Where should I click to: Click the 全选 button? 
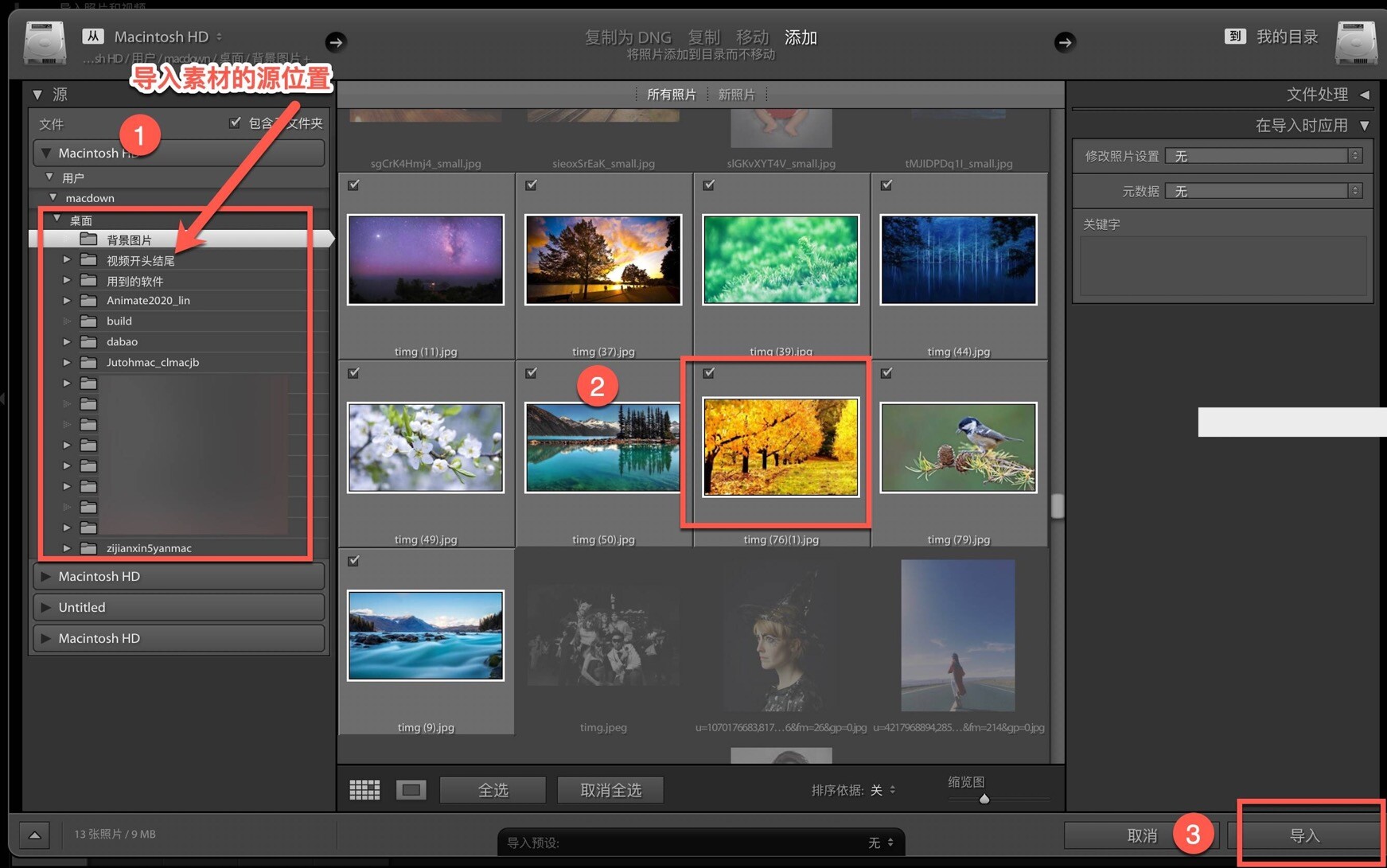493,789
